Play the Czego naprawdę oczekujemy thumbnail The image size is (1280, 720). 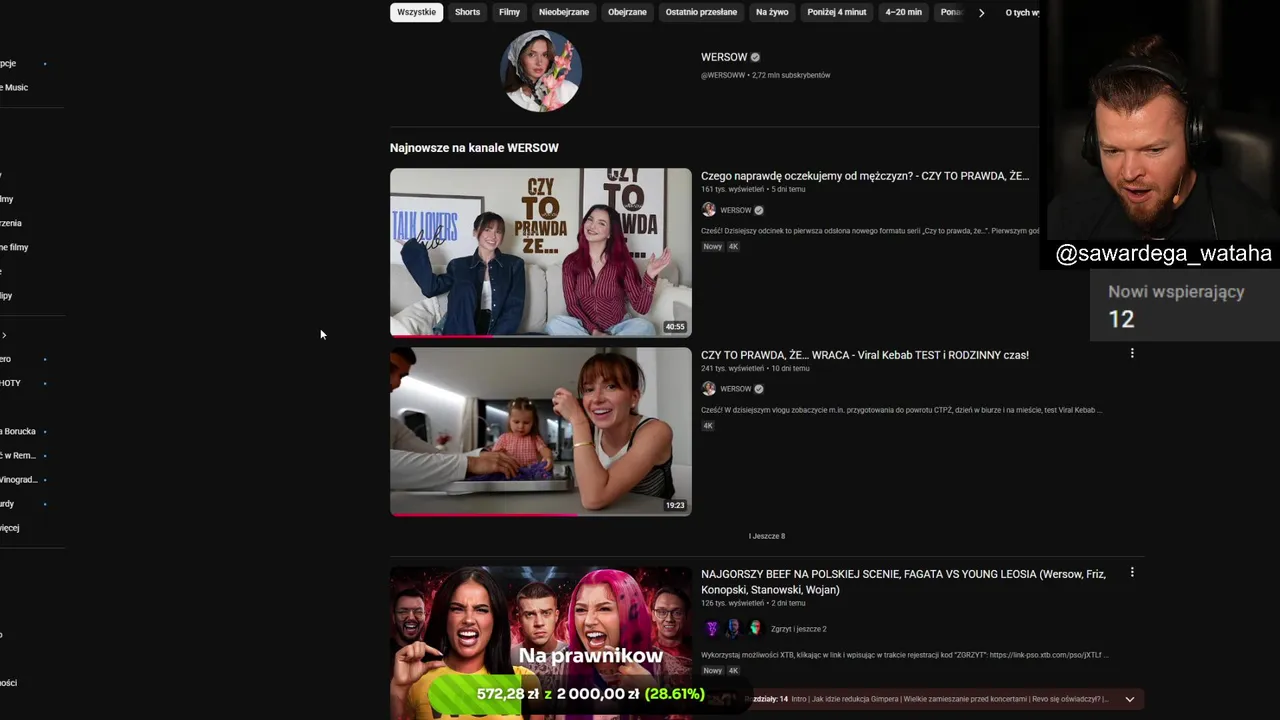pos(540,252)
